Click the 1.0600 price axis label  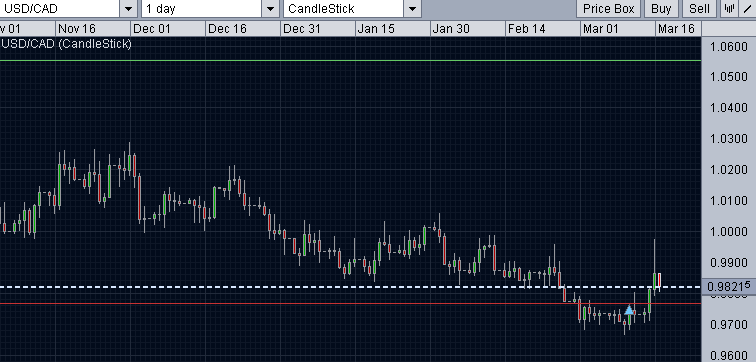(729, 47)
